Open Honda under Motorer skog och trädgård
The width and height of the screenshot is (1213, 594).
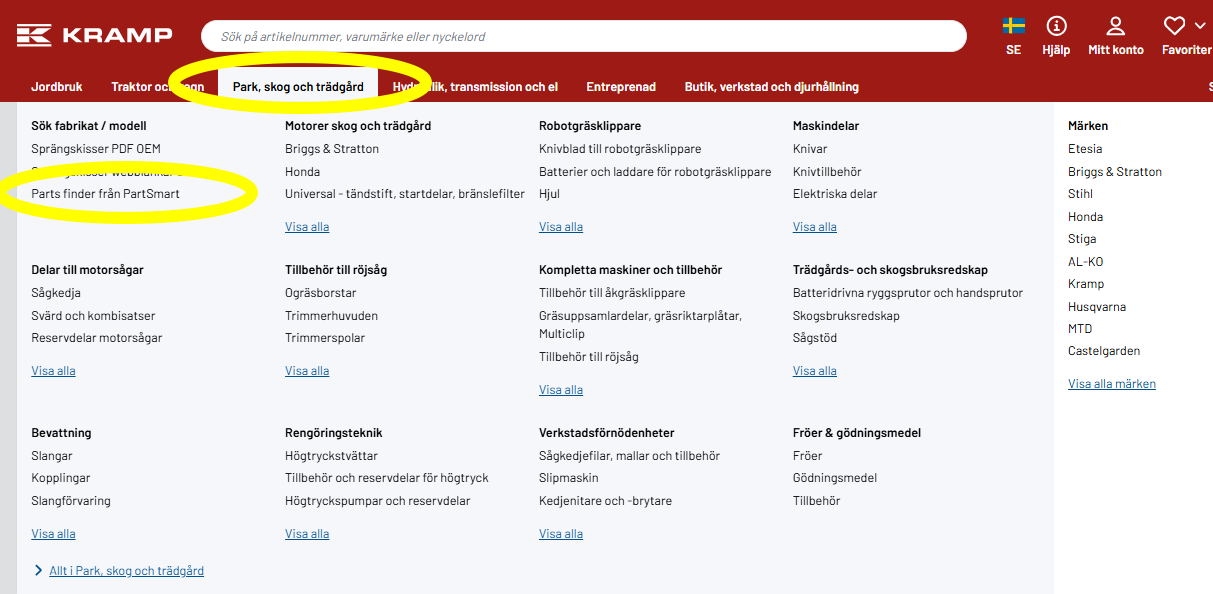click(303, 172)
